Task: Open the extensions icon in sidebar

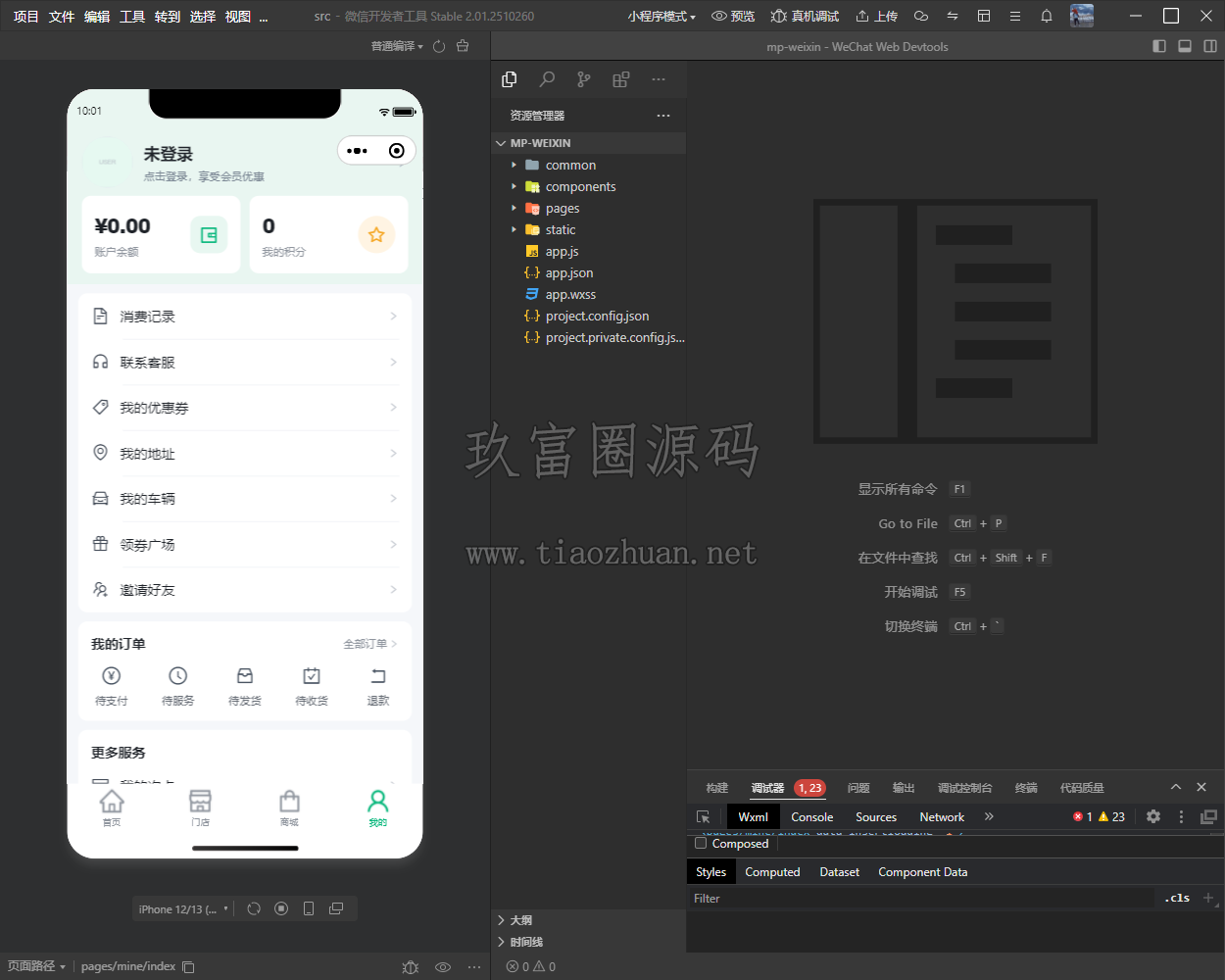Action: [x=620, y=79]
